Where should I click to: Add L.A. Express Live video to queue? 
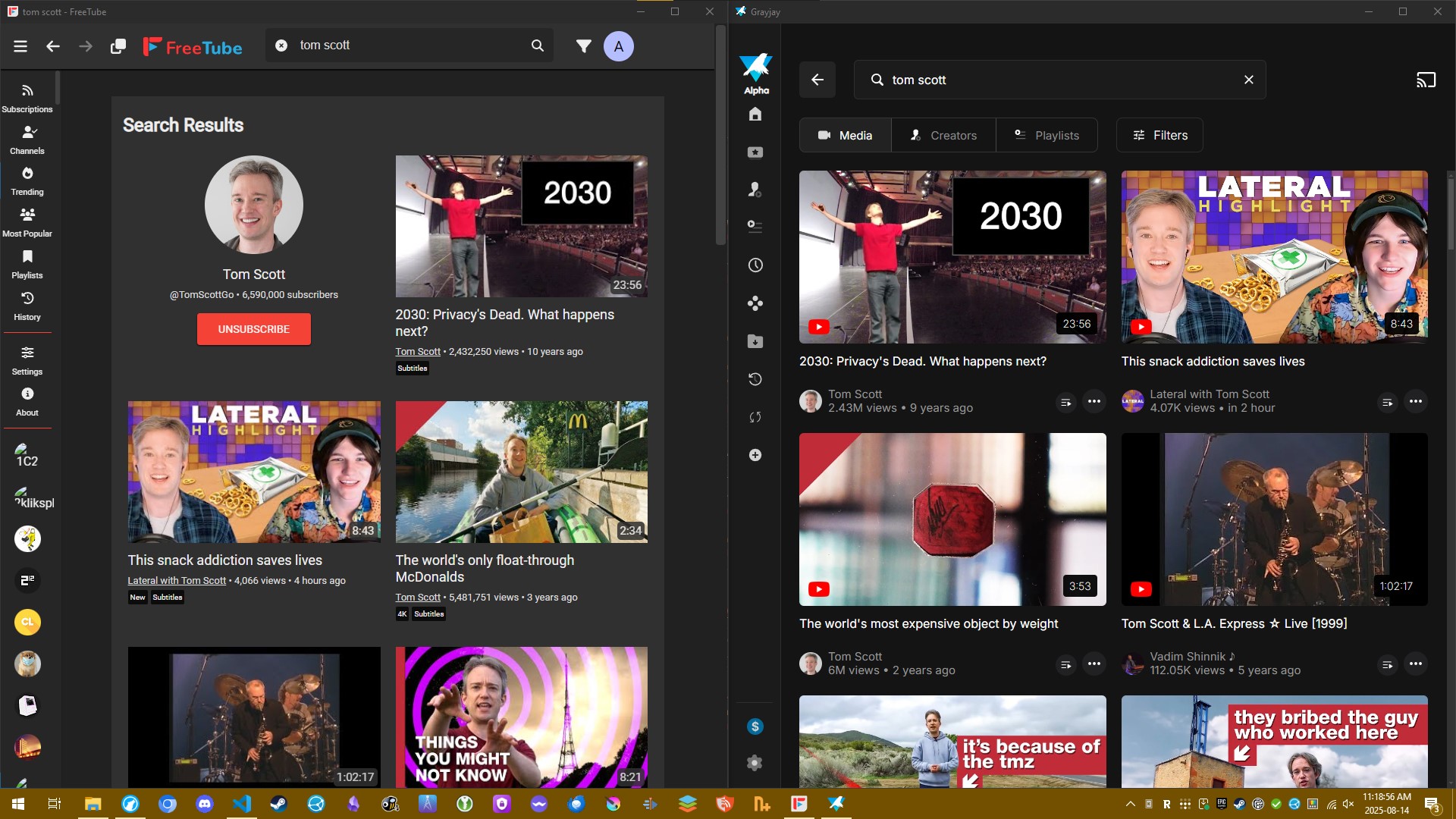click(1387, 664)
